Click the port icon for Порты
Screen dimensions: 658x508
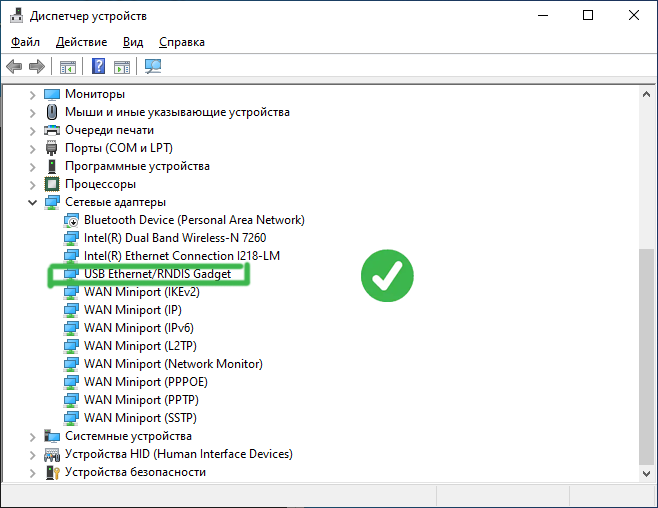tap(52, 148)
